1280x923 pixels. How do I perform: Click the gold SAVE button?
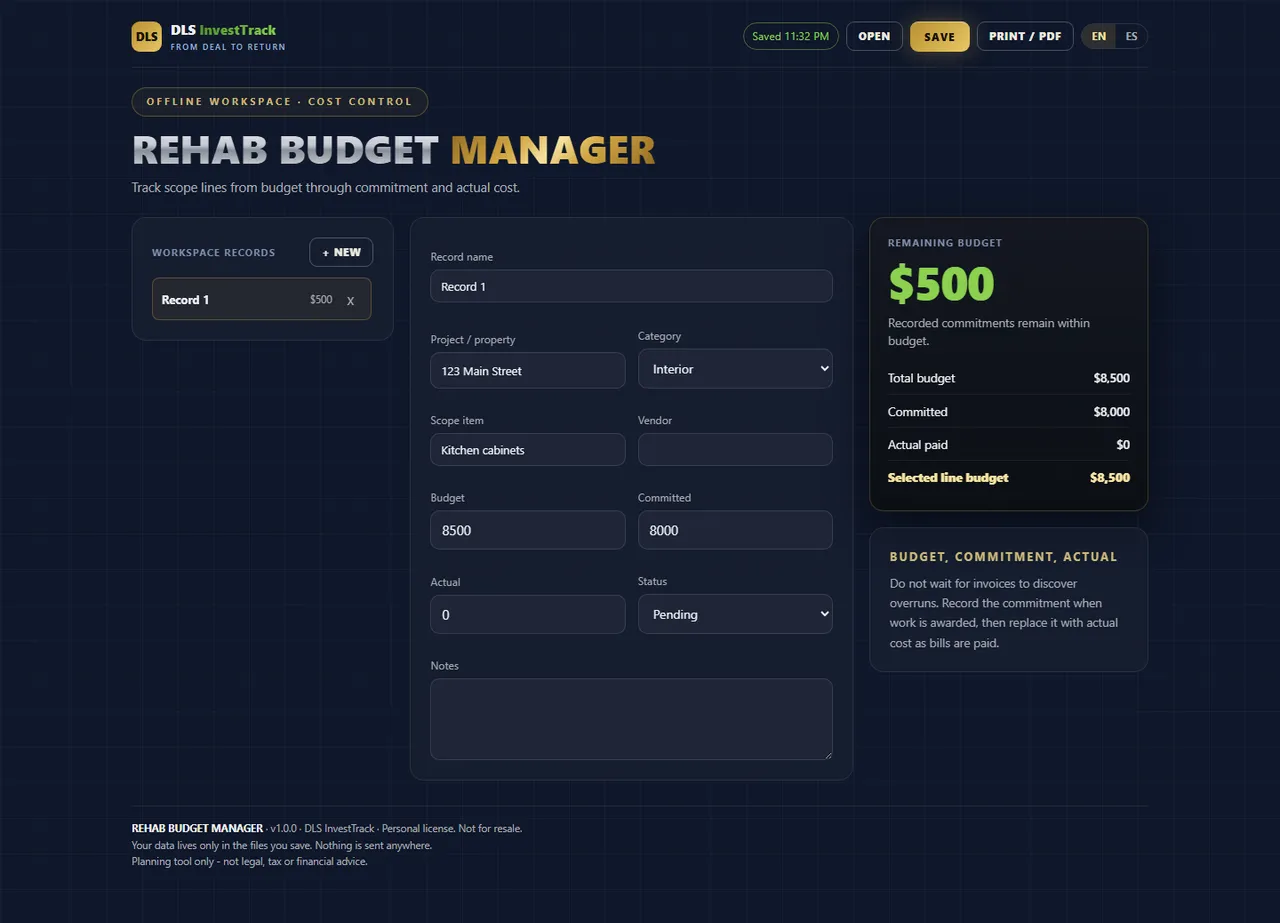tap(939, 37)
